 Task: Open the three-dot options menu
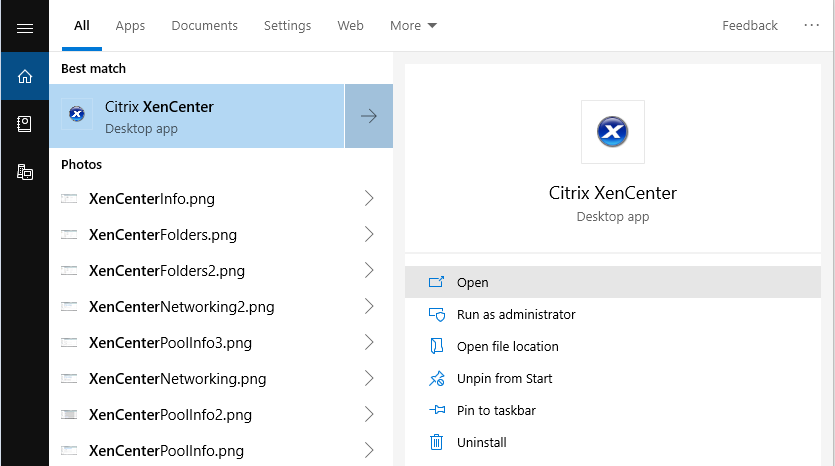tap(811, 26)
